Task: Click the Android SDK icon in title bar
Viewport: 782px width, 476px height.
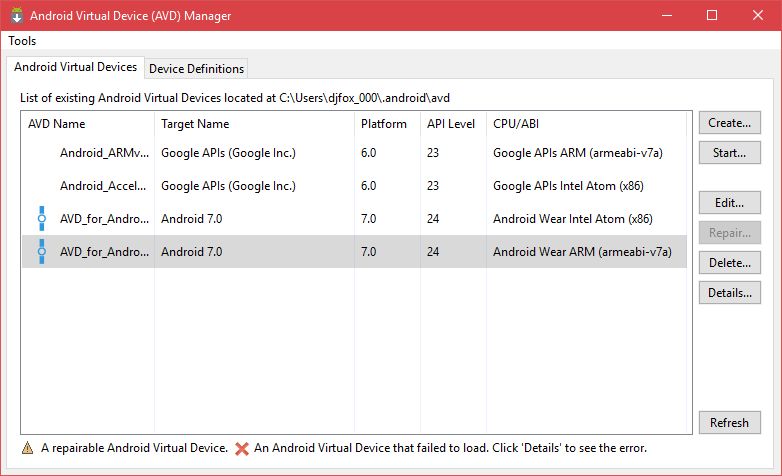Action: point(16,15)
